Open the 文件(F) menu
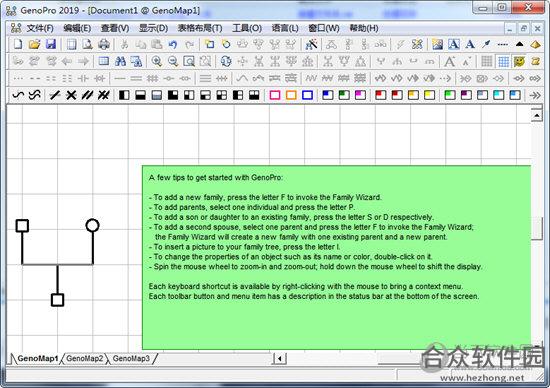Screen dimensions: 550x388 (x=40, y=28)
